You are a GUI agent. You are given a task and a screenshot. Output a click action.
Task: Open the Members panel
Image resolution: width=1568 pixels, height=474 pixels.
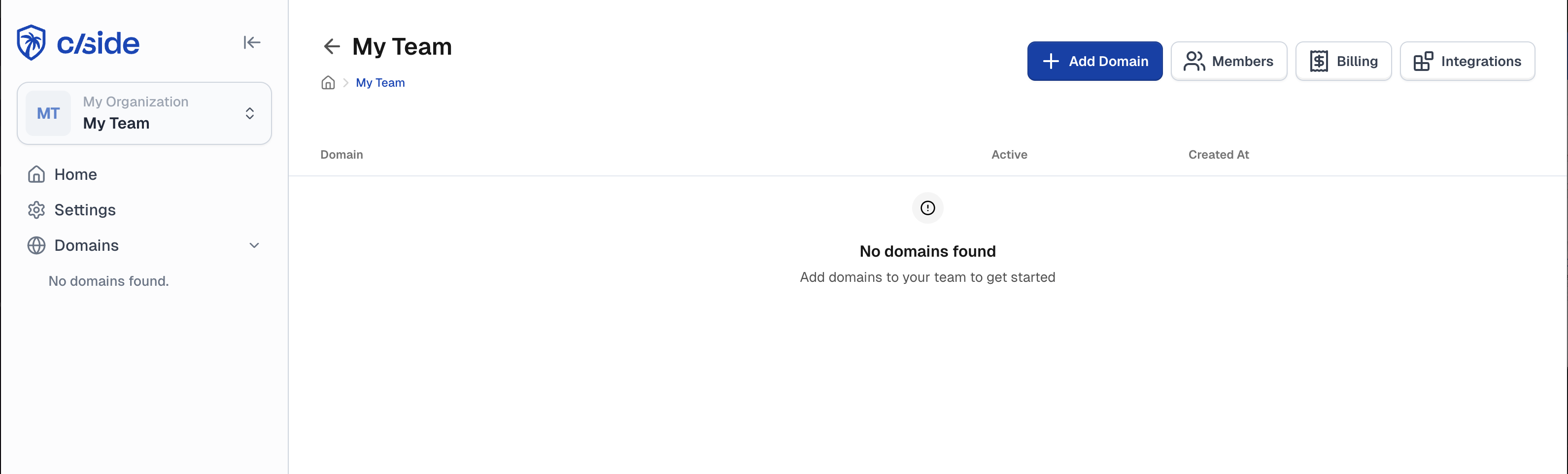[1229, 61]
